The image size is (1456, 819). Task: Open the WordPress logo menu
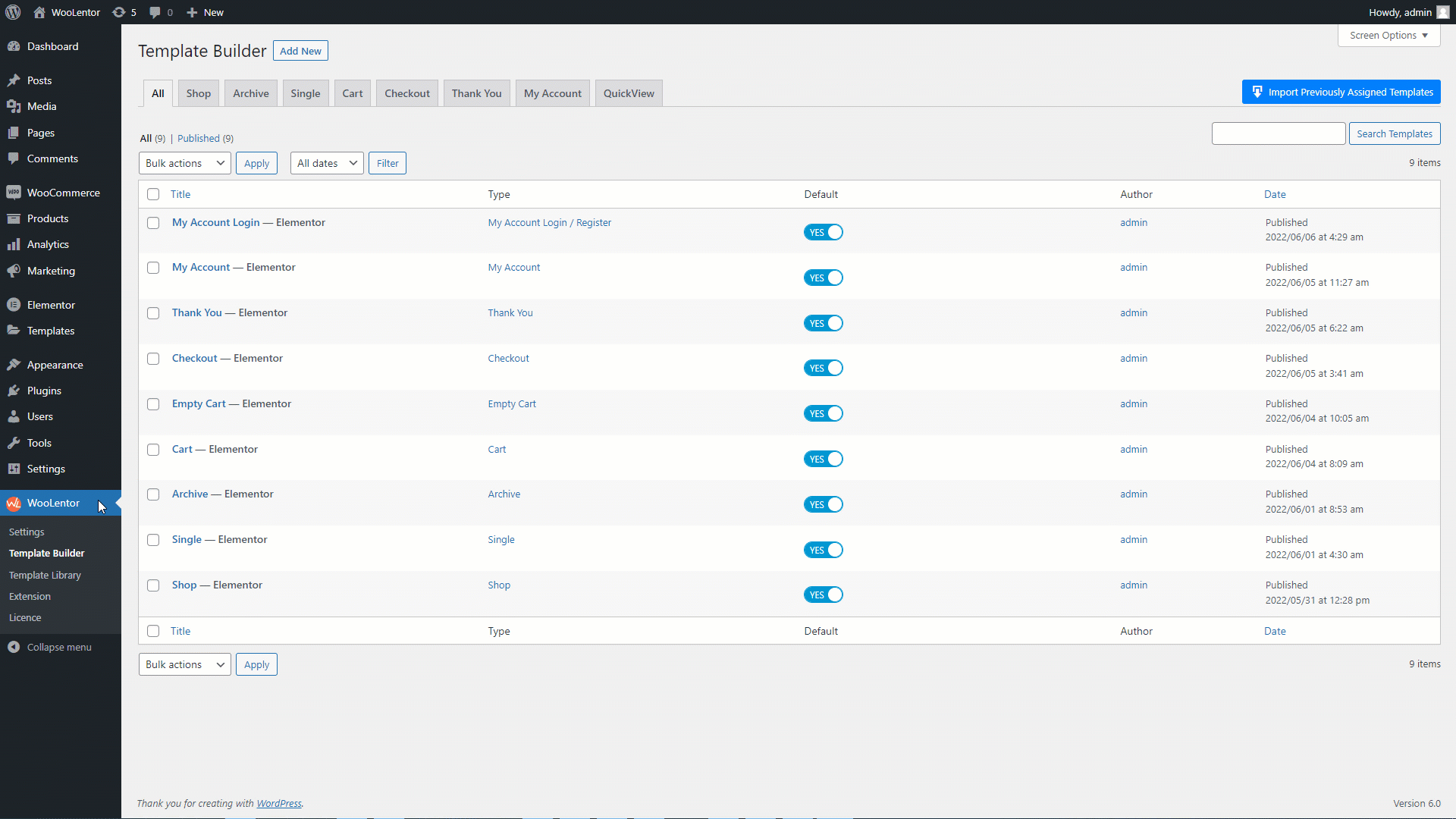12,12
